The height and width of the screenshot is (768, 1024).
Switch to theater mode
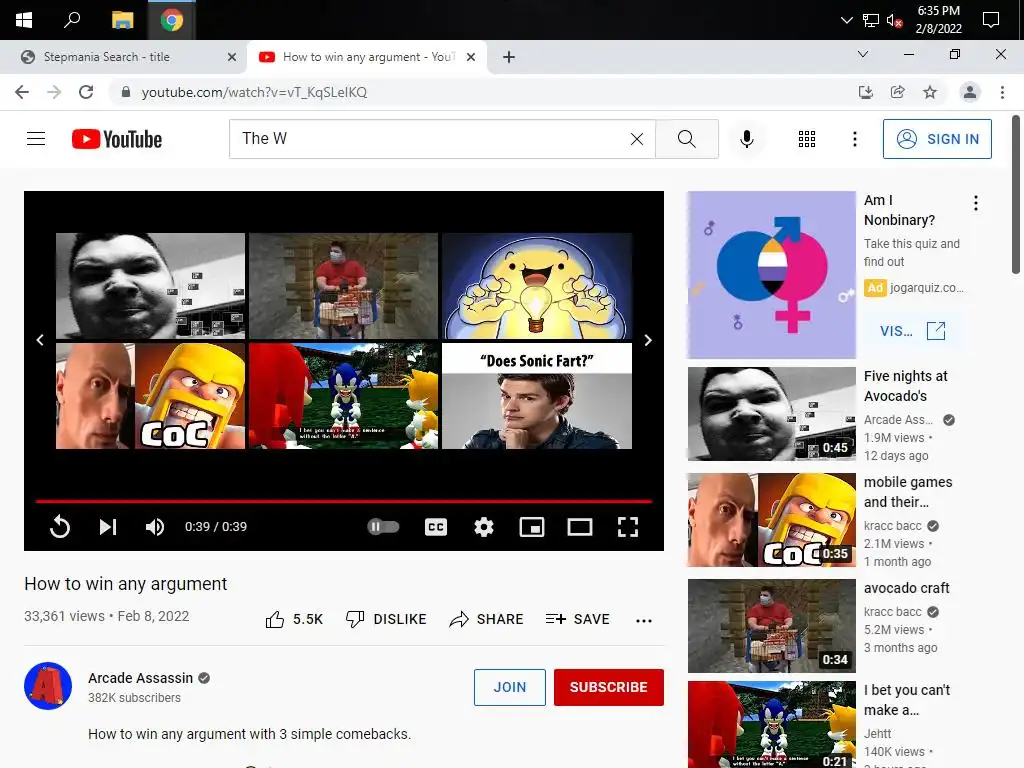(x=580, y=526)
